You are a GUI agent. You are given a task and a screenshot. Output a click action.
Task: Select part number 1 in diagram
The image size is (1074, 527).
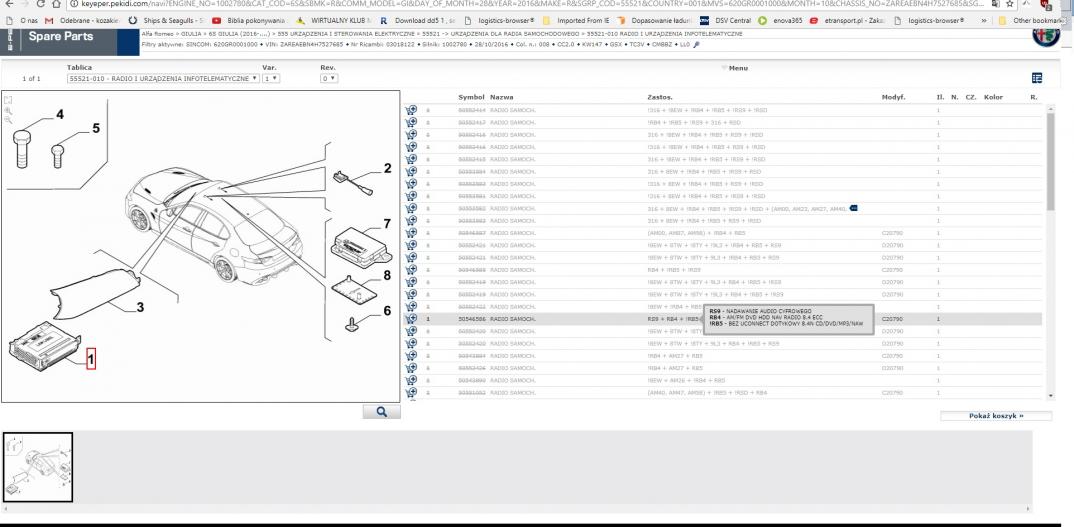[x=93, y=355]
